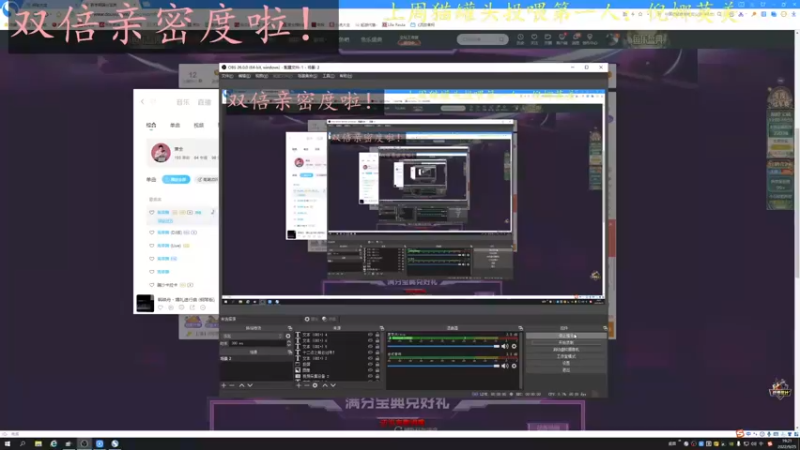800x450 pixels.
Task: Open source properties gear in the sources toolbar
Action: [x=315, y=385]
